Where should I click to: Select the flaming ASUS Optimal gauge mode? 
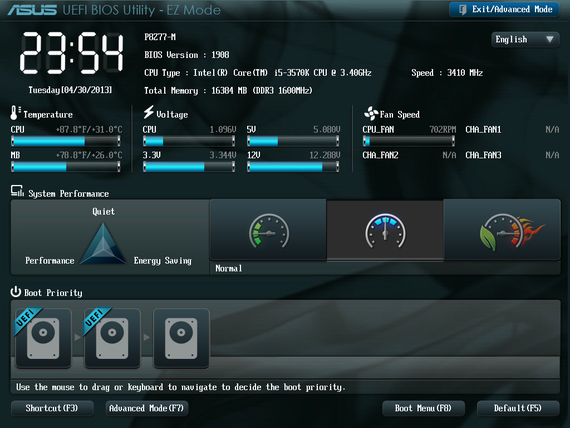coord(502,230)
